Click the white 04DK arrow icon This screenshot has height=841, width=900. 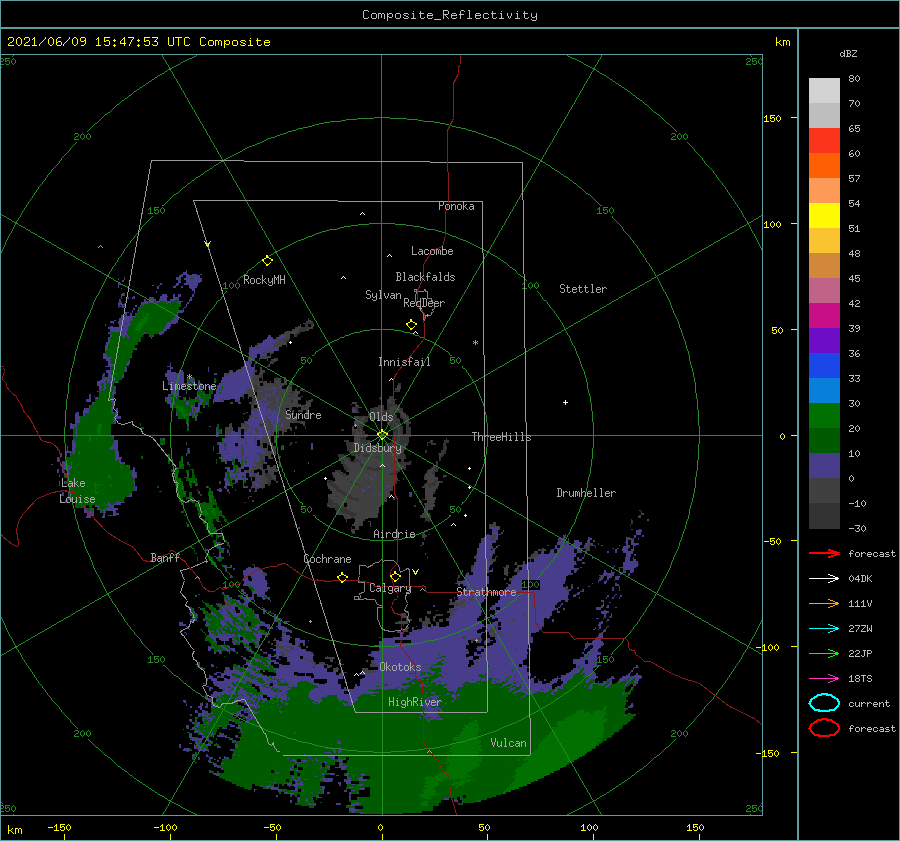pyautogui.click(x=824, y=579)
